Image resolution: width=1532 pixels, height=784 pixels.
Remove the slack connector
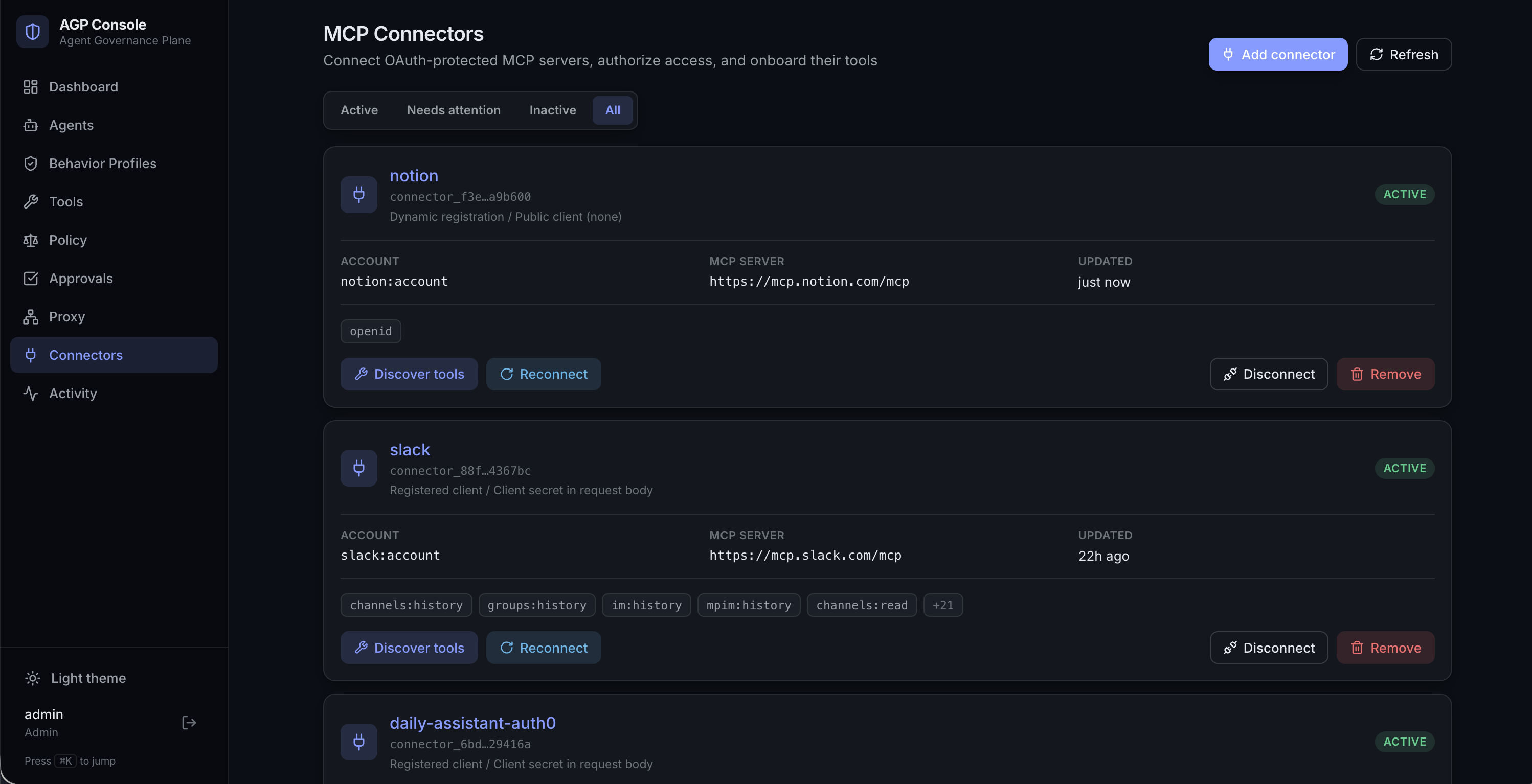[1385, 648]
